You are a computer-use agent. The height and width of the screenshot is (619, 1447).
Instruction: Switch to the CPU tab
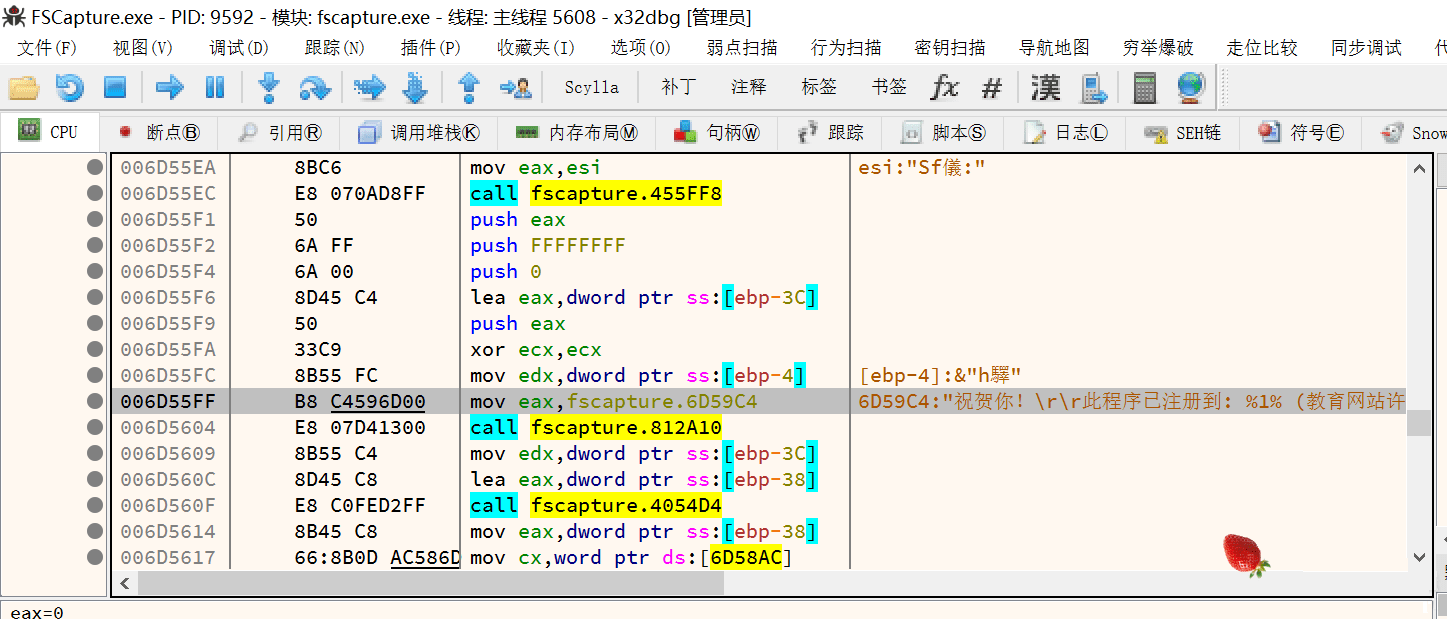(x=50, y=132)
